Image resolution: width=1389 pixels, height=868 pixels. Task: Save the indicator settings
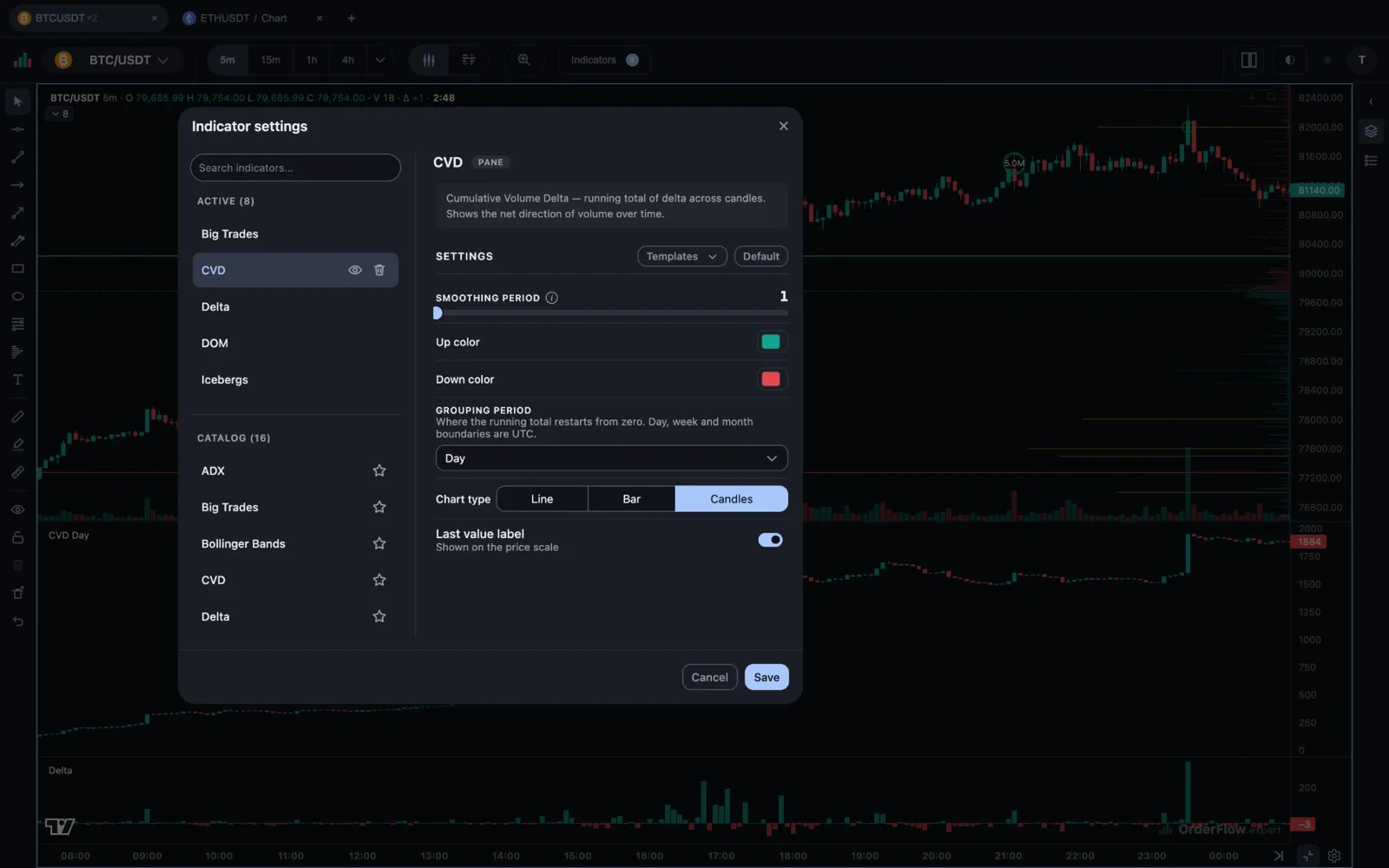[x=767, y=677]
